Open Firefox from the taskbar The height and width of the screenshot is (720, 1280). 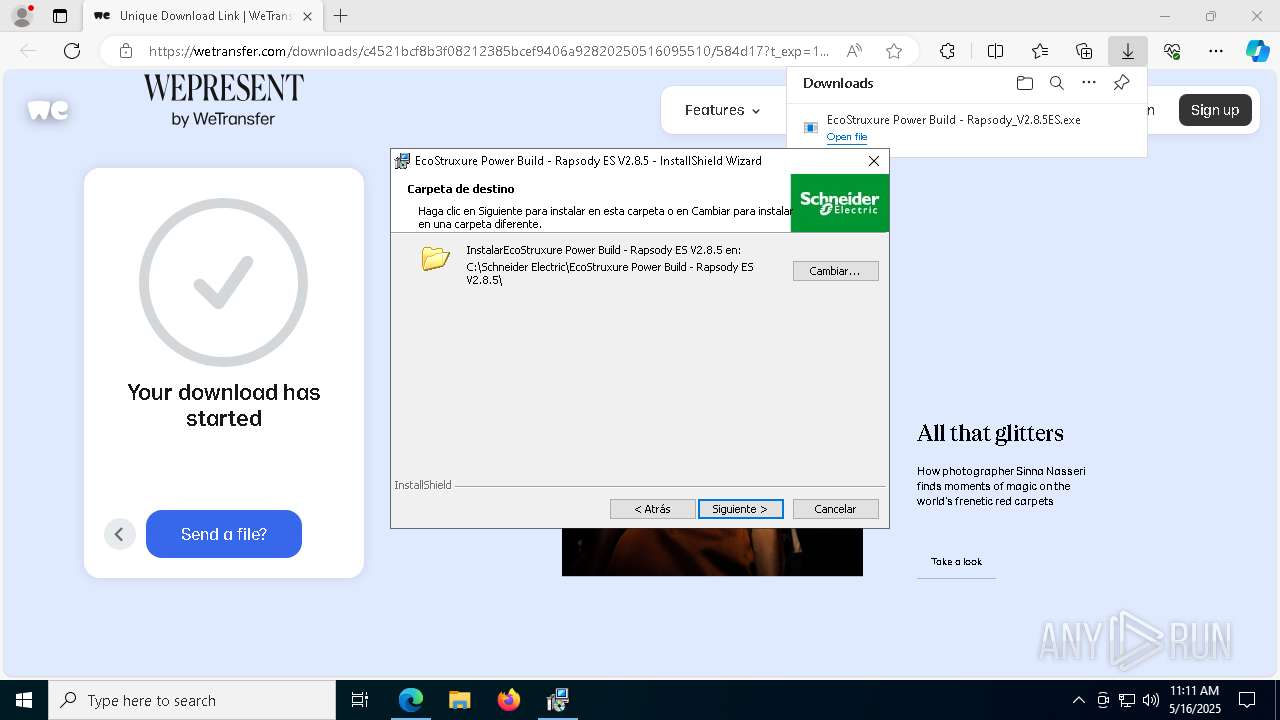509,700
